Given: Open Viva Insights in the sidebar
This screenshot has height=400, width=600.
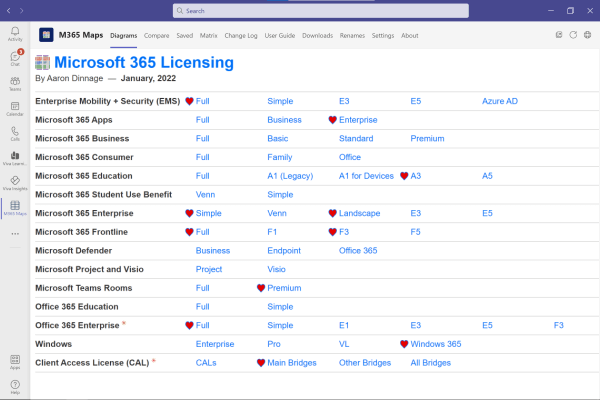Looking at the screenshot, I should coord(15,183).
